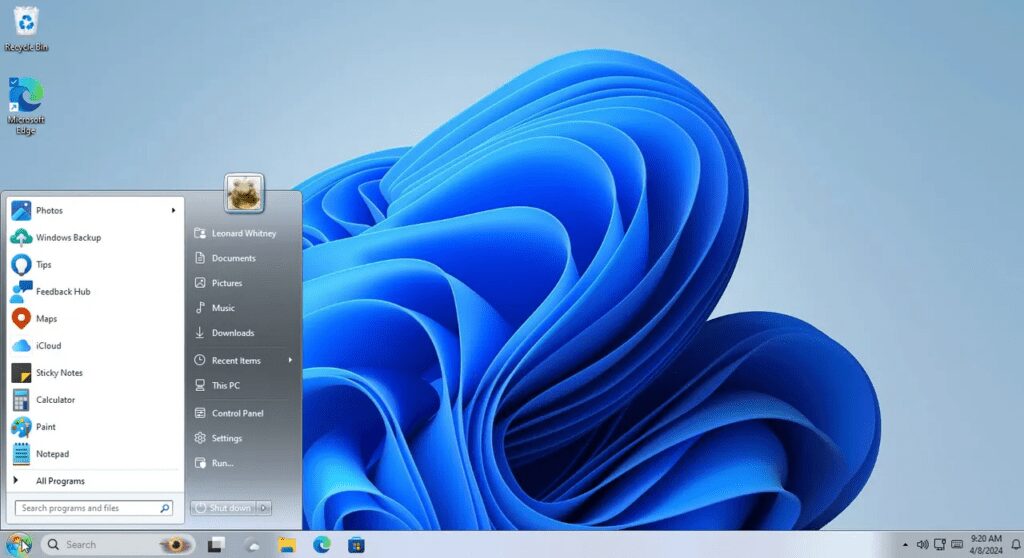The image size is (1024, 558).
Task: Launch Sticky Notes
Action: pyautogui.click(x=58, y=373)
